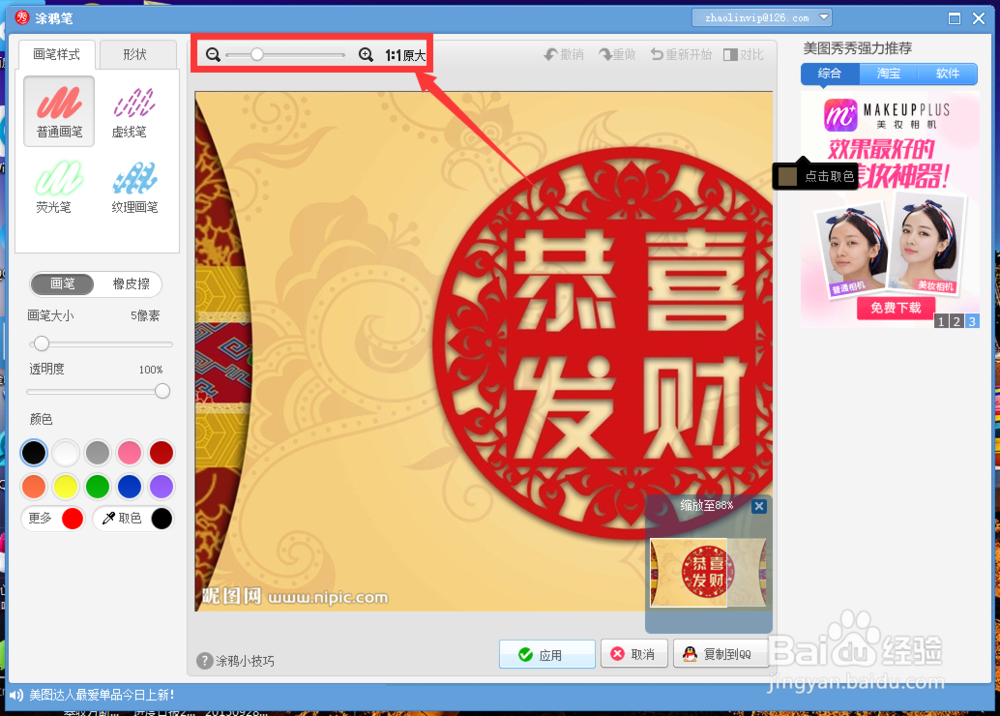Toggle the 对比 compare view
Viewport: 1000px width, 716px height.
coord(743,55)
